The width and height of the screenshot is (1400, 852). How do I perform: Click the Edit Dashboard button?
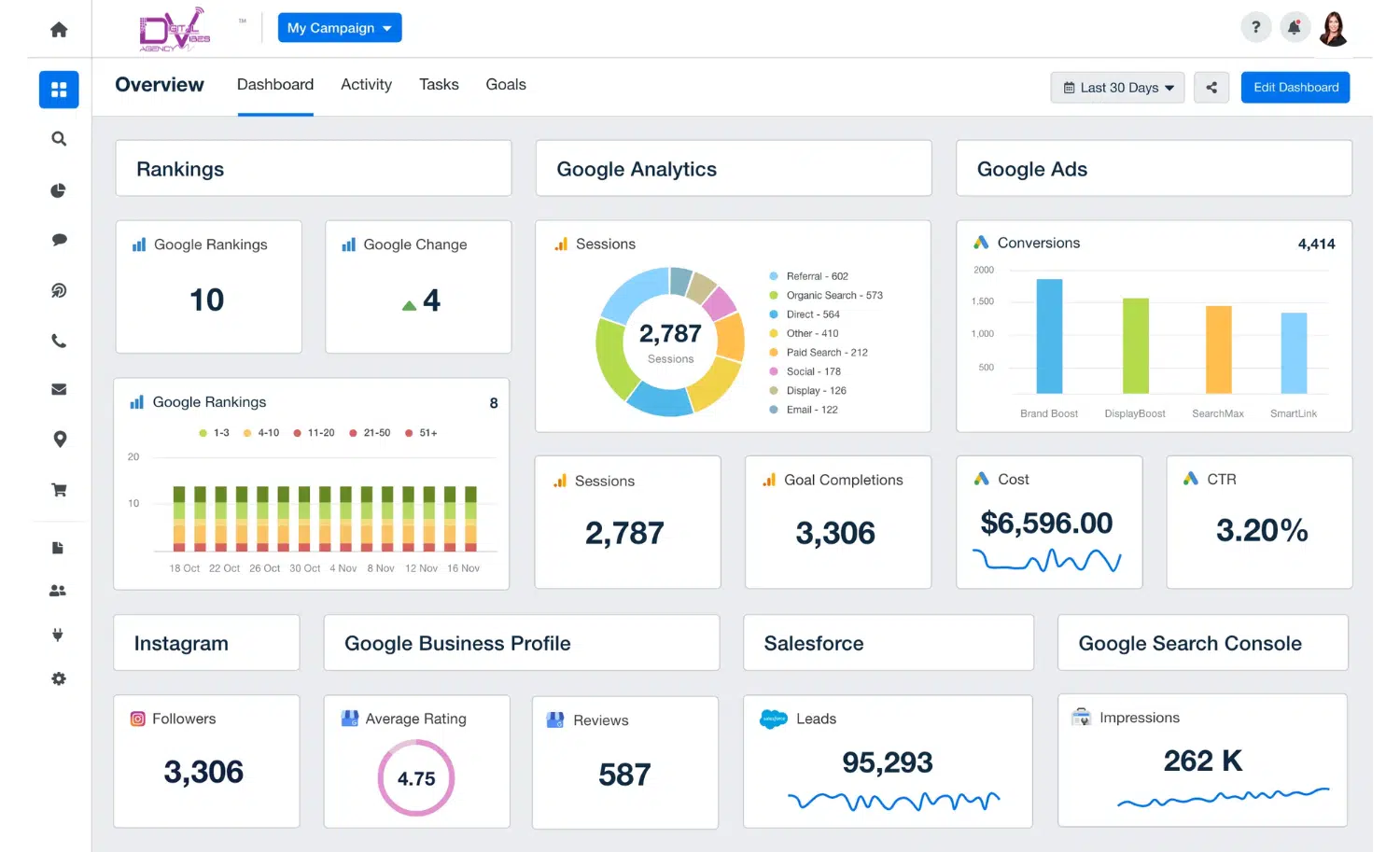[1295, 88]
